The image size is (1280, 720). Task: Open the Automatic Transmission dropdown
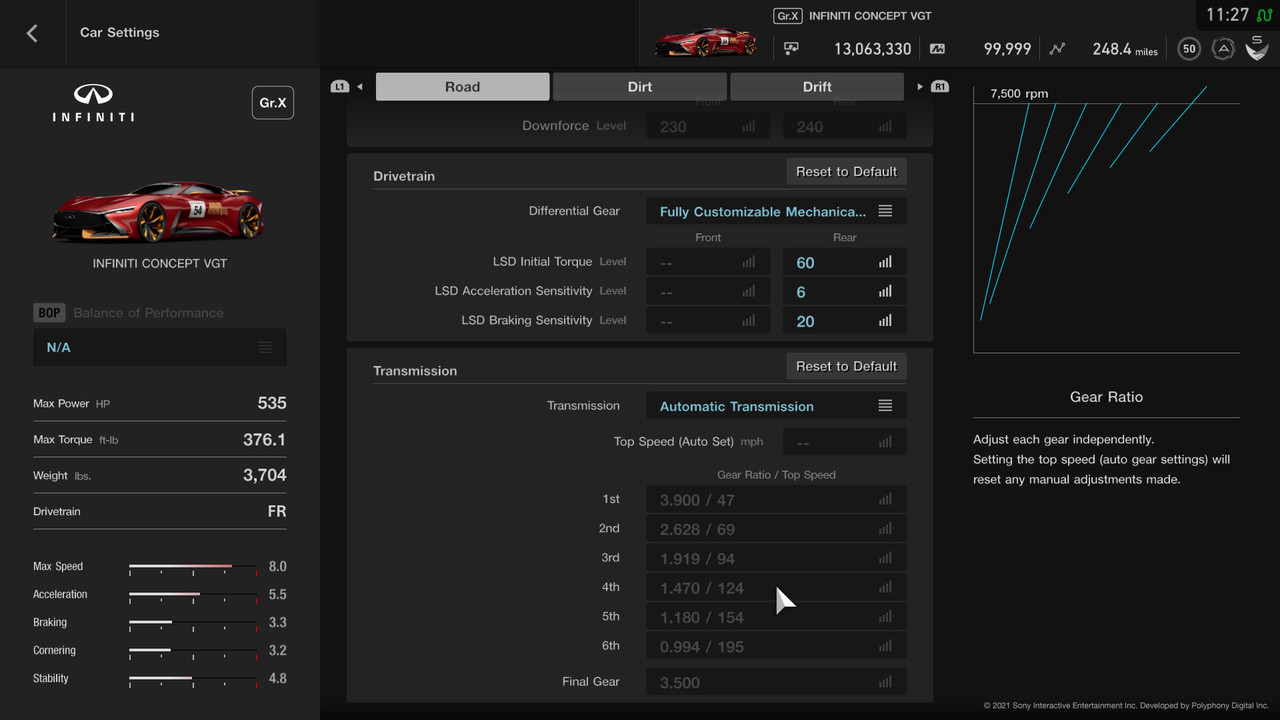tap(776, 406)
